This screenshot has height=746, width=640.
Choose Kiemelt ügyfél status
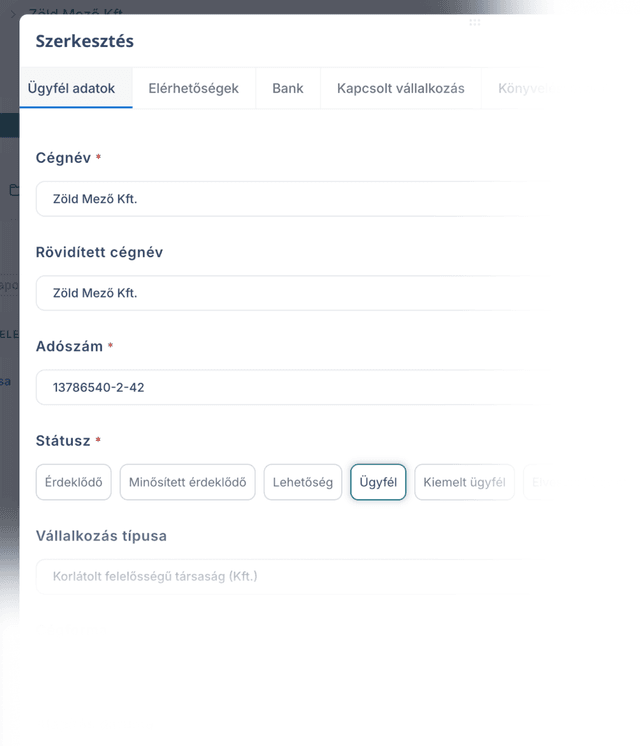point(464,482)
